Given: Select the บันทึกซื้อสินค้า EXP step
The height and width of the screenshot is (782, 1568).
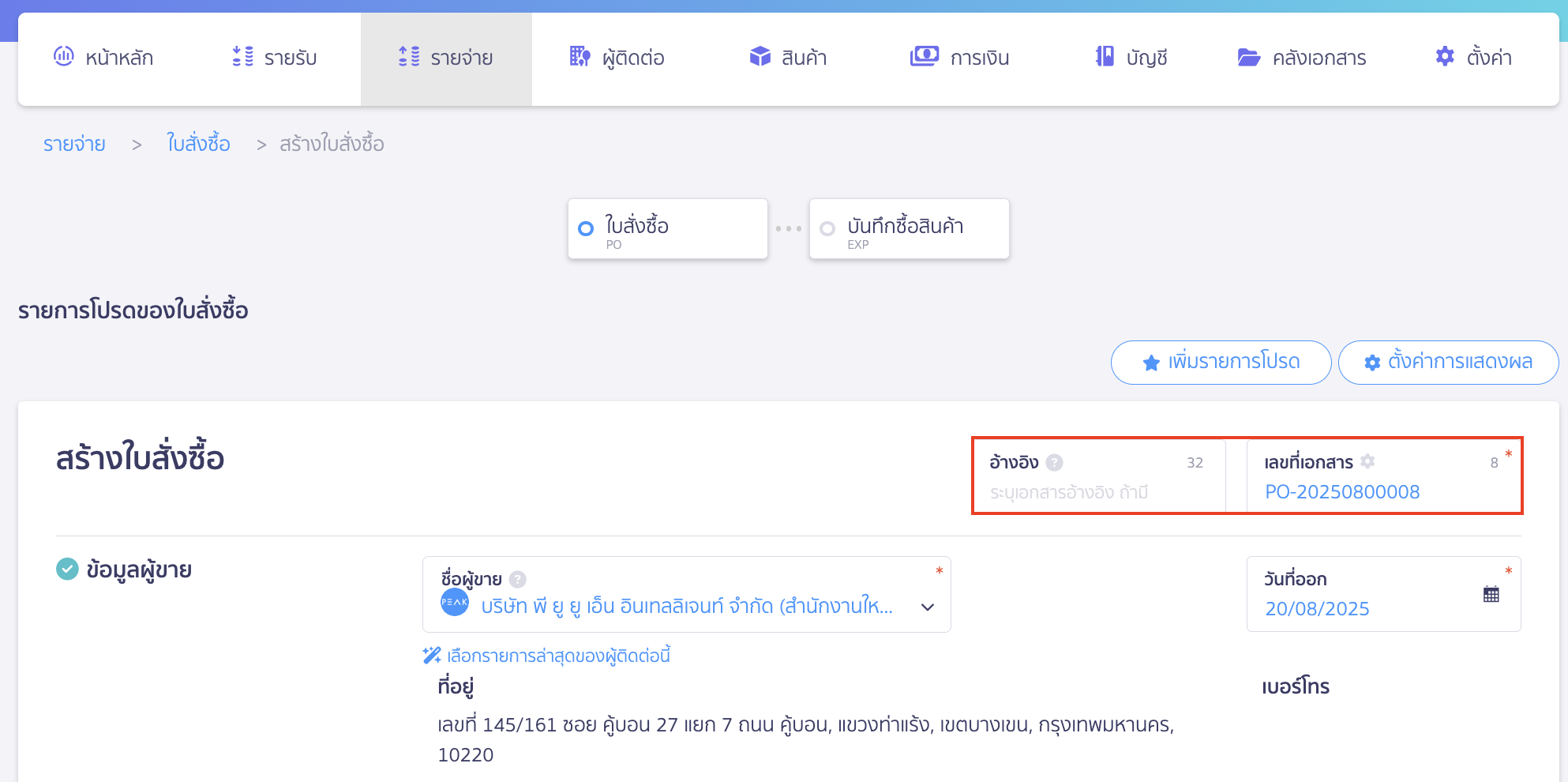Looking at the screenshot, I should pyautogui.click(x=909, y=228).
